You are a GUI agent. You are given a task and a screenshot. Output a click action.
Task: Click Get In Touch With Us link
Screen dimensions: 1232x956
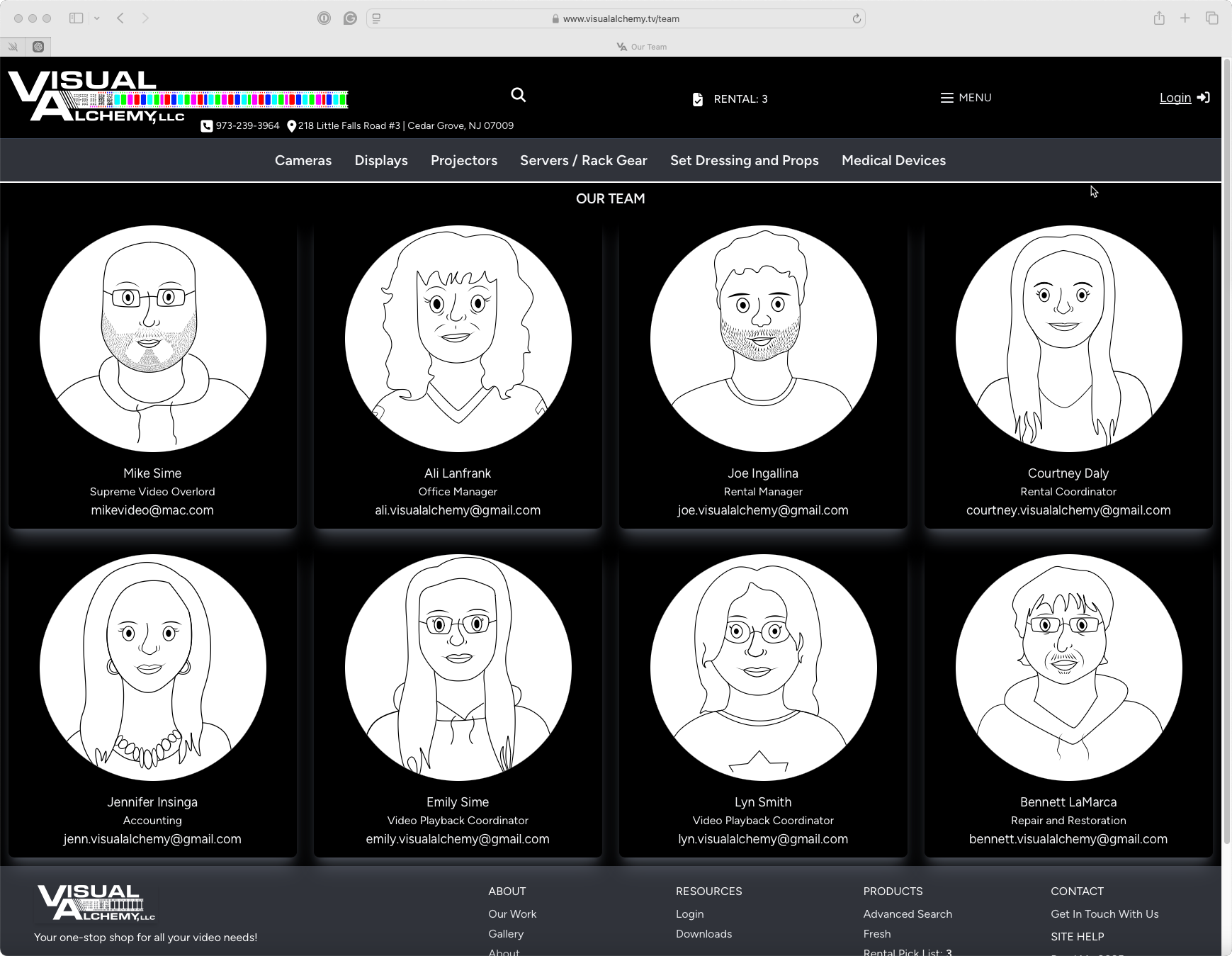pyautogui.click(x=1104, y=914)
